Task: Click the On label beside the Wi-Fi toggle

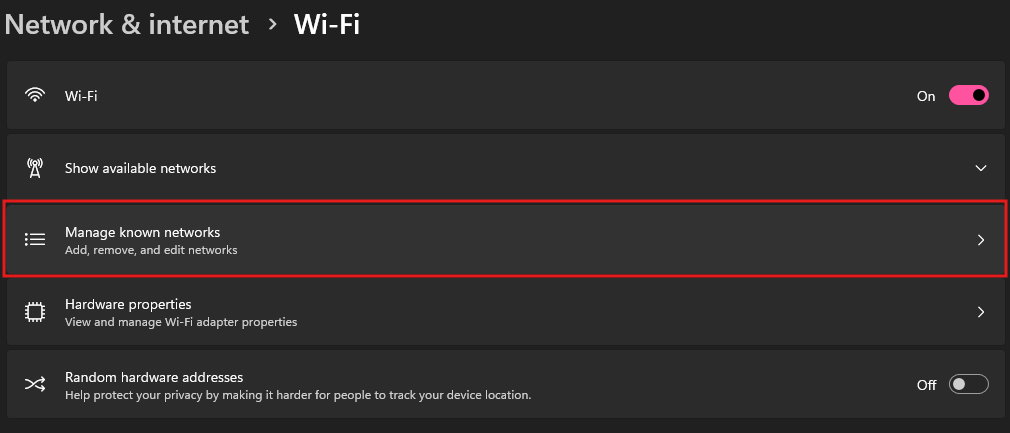Action: pos(926,96)
